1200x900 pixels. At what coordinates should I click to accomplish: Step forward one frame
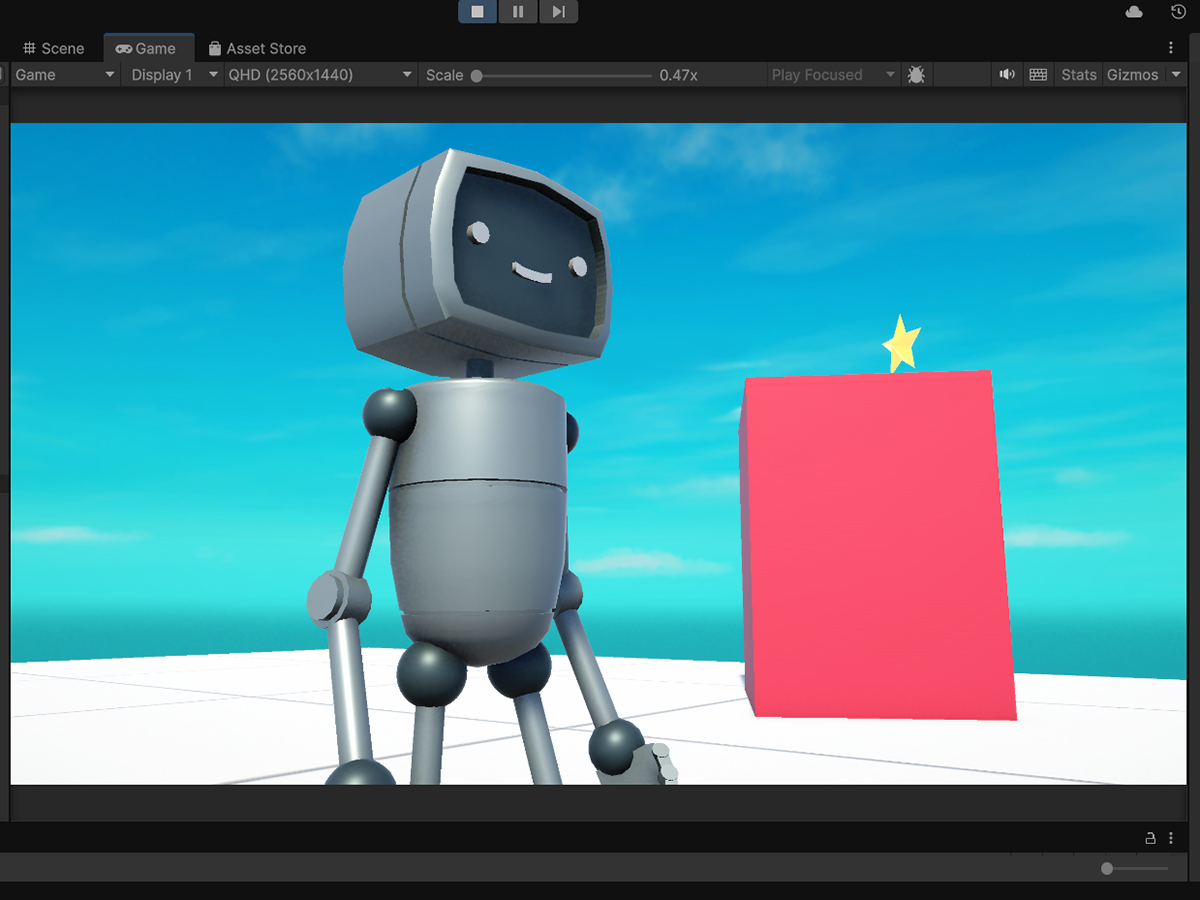[558, 11]
